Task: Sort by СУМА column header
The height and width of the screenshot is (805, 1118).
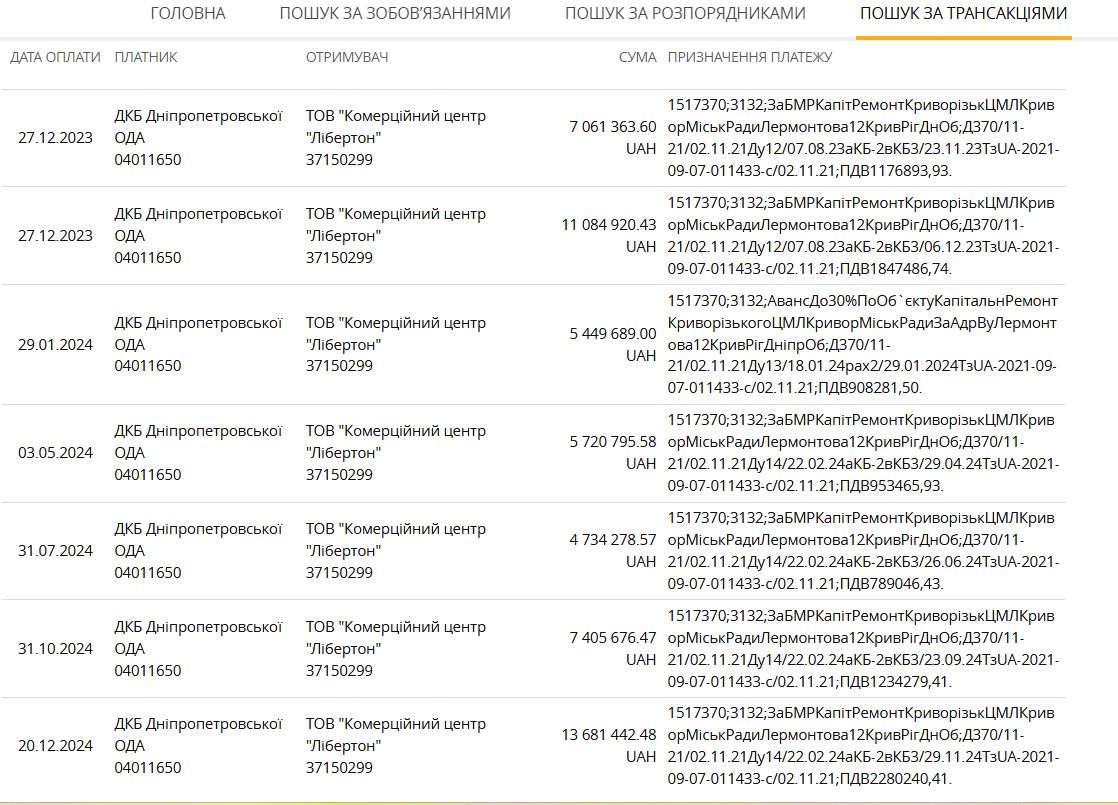Action: (637, 57)
